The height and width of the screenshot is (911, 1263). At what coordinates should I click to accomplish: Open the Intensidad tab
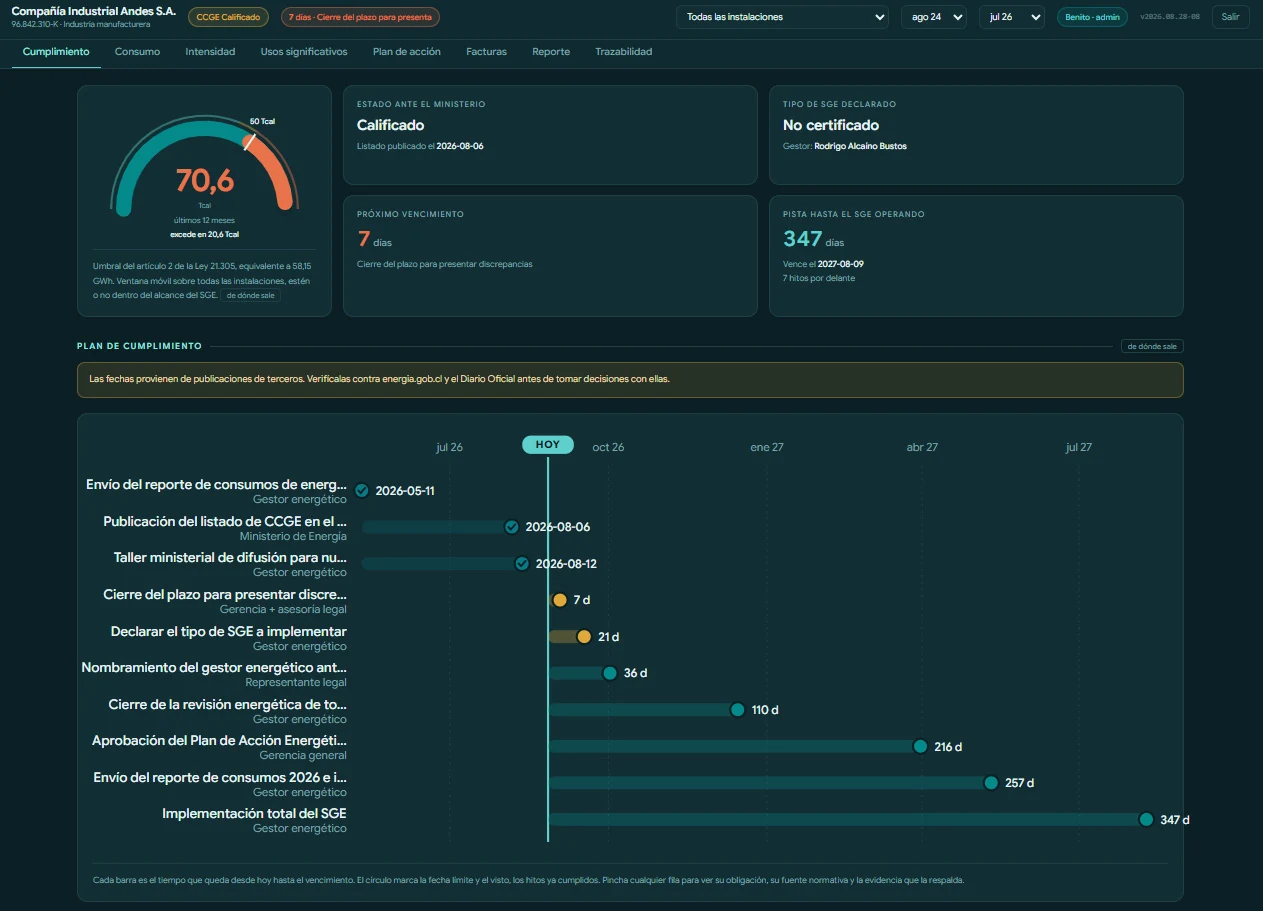click(x=210, y=52)
